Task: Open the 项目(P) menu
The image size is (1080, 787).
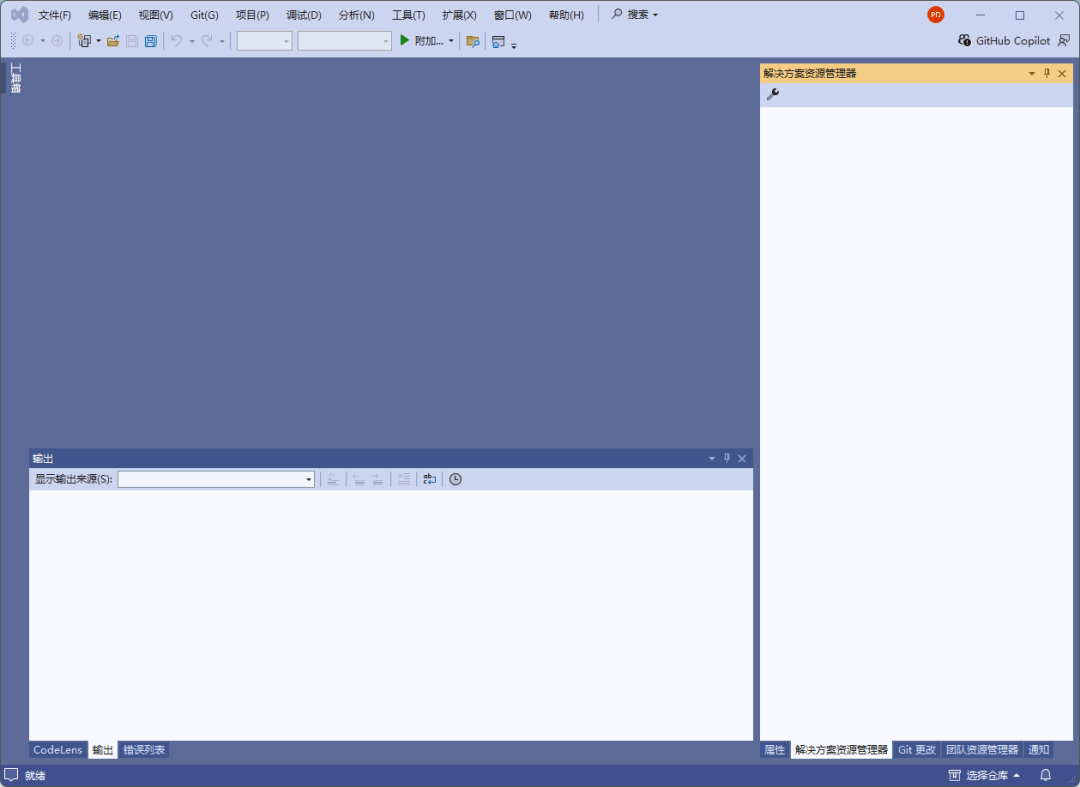Action: point(252,15)
